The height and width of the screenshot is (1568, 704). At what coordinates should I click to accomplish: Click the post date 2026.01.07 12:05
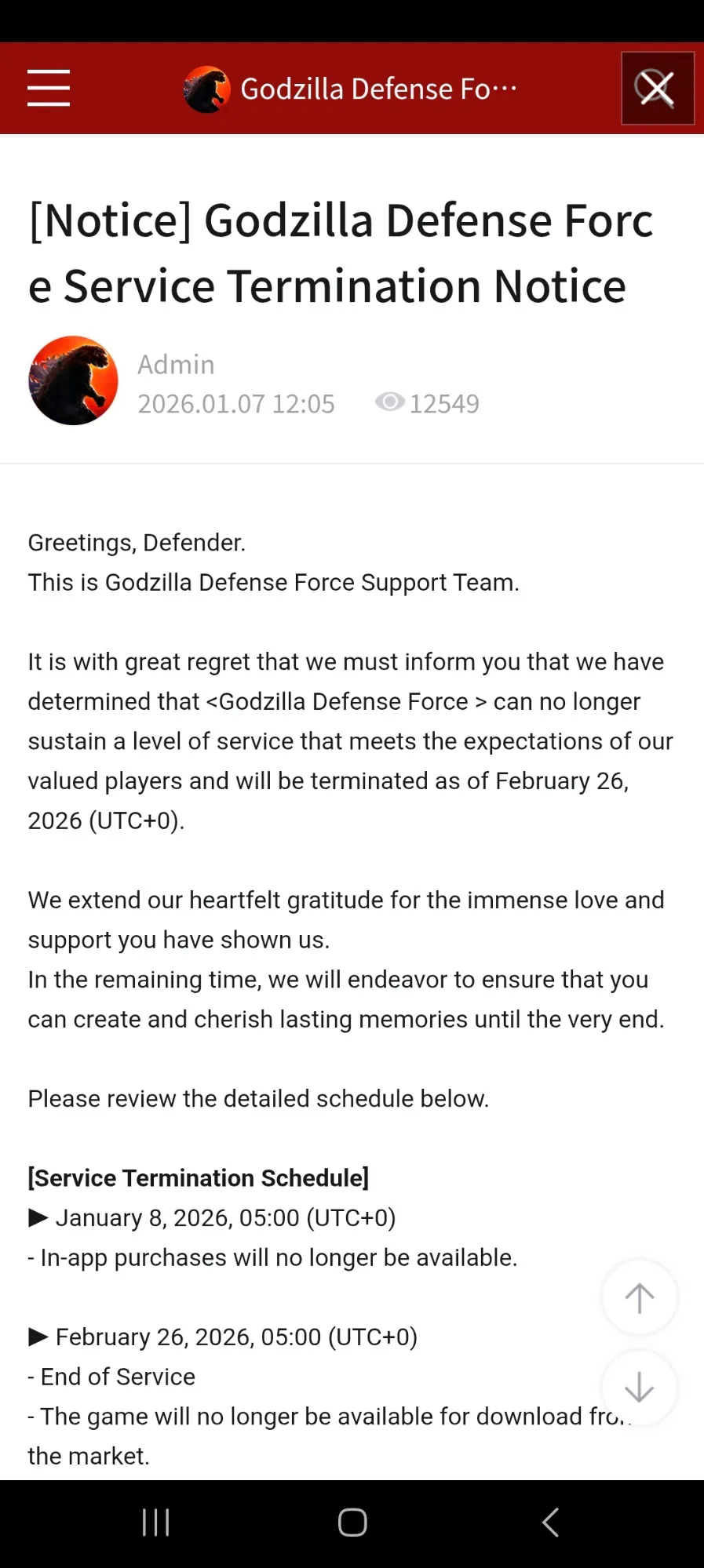tap(236, 404)
